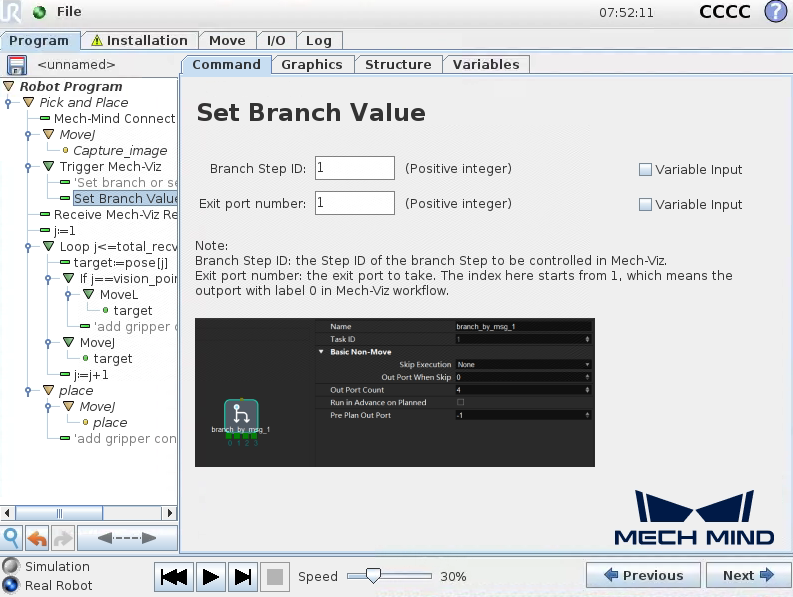Click the tree scrollbar right arrow
This screenshot has height=597, width=793.
170,513
